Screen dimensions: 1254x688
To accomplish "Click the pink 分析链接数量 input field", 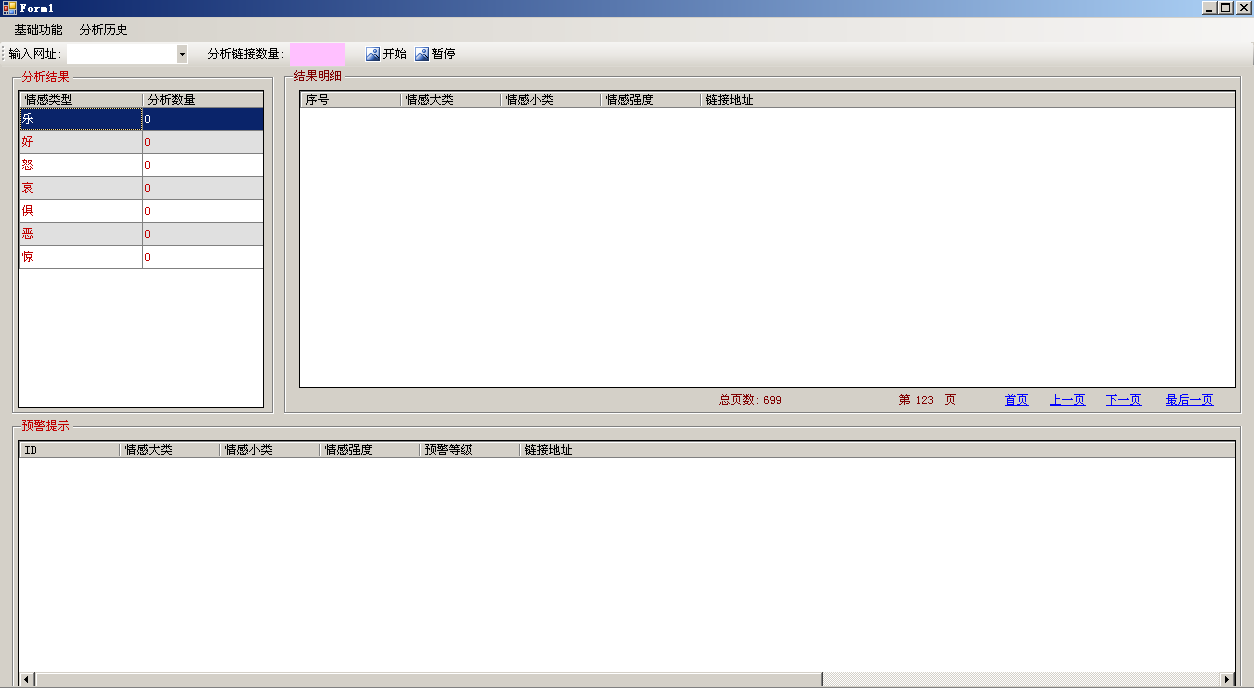I will point(317,54).
